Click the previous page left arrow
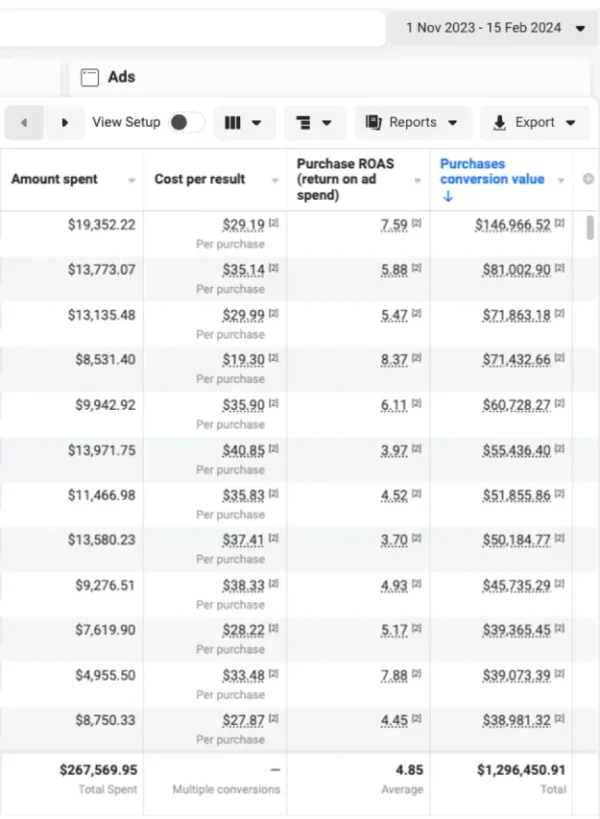Screen dimensions: 600x819 click(x=24, y=123)
